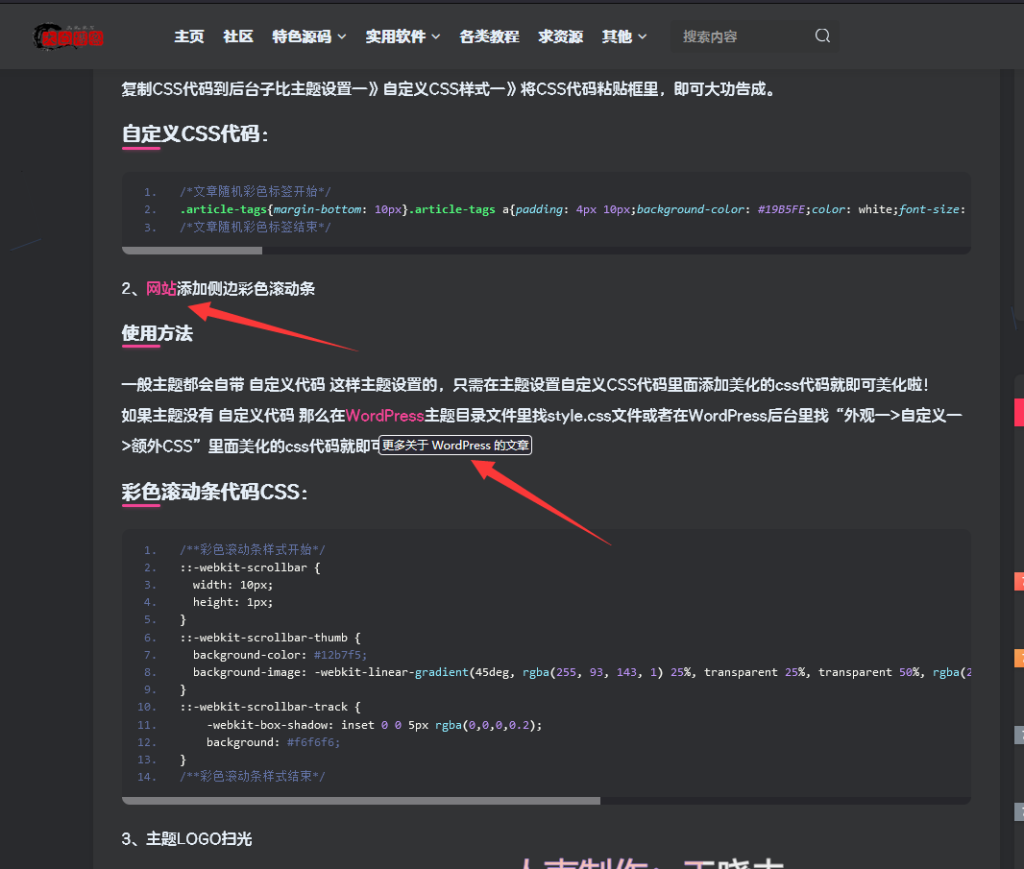
Task: Open the 更多关于WordPress的文章 tooltip link
Action: (455, 445)
